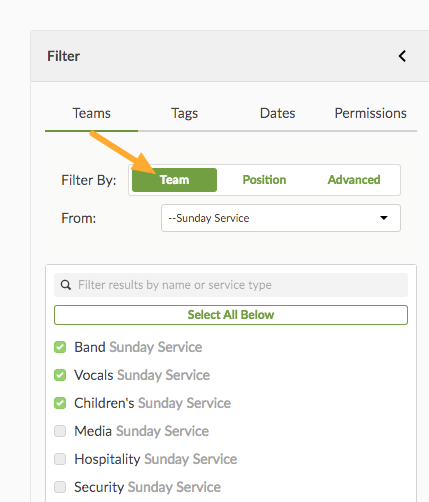Screen dimensions: 429x502
Task: Click the Filter panel title
Action: pyautogui.click(x=63, y=56)
